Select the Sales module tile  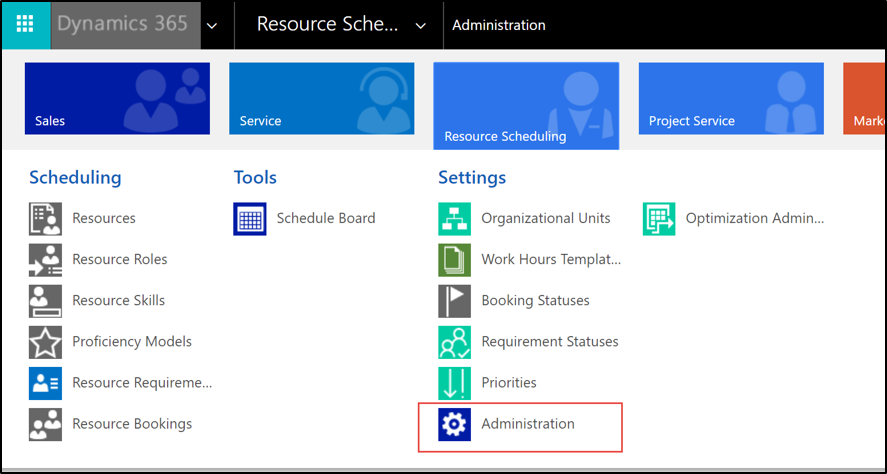117,98
